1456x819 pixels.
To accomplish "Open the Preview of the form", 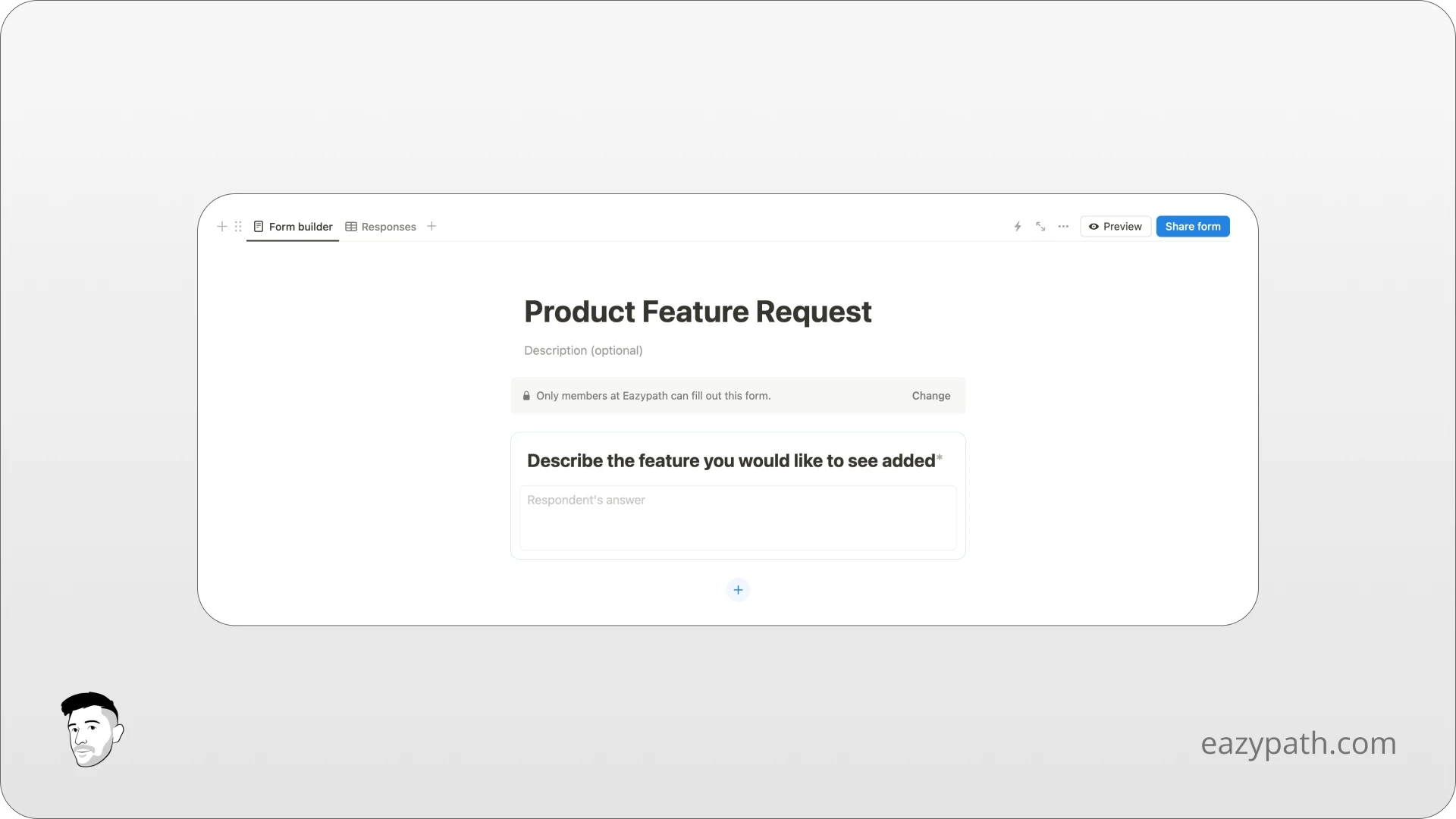I will pos(1116,226).
